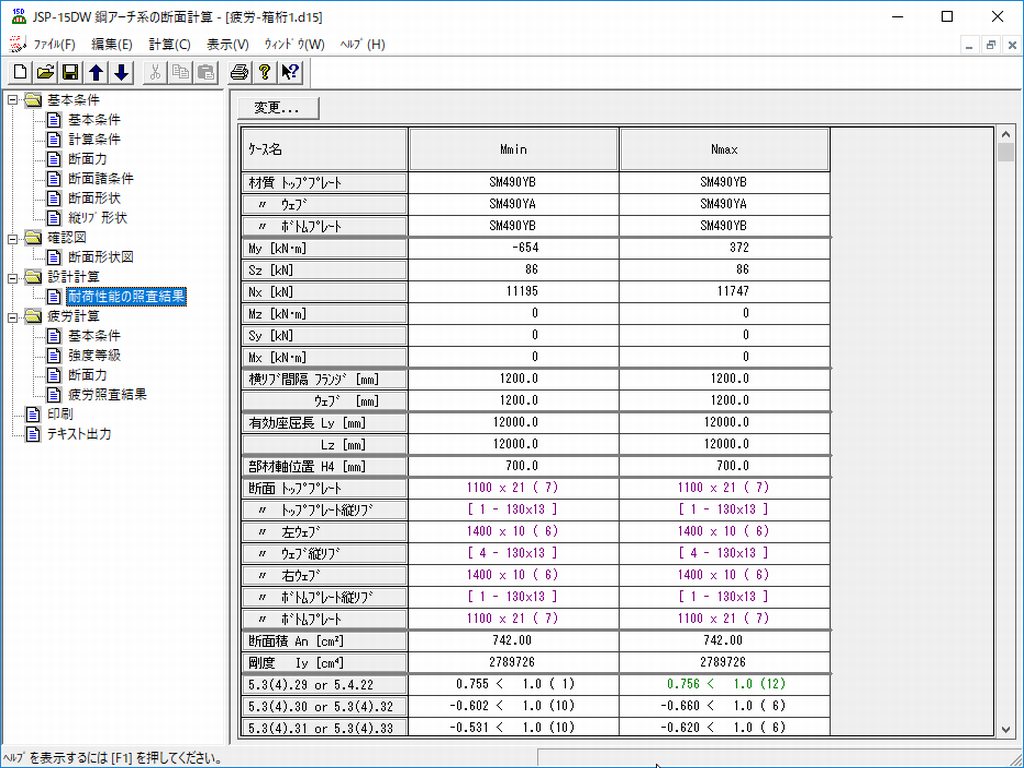Collapse the 設計計算 tree folder
This screenshot has width=1024, height=768.
coord(12,277)
